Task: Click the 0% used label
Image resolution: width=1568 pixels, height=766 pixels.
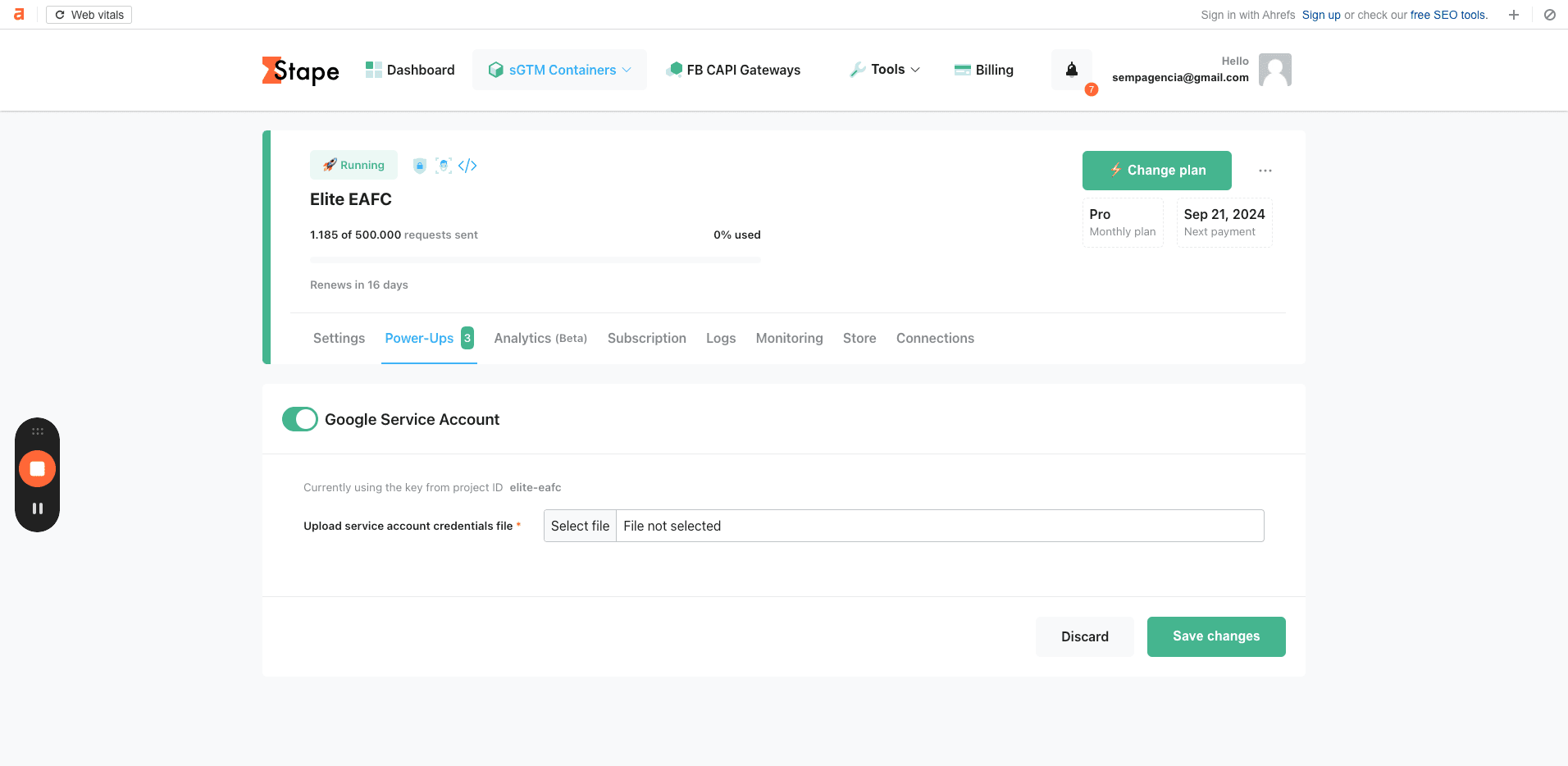Action: click(737, 235)
